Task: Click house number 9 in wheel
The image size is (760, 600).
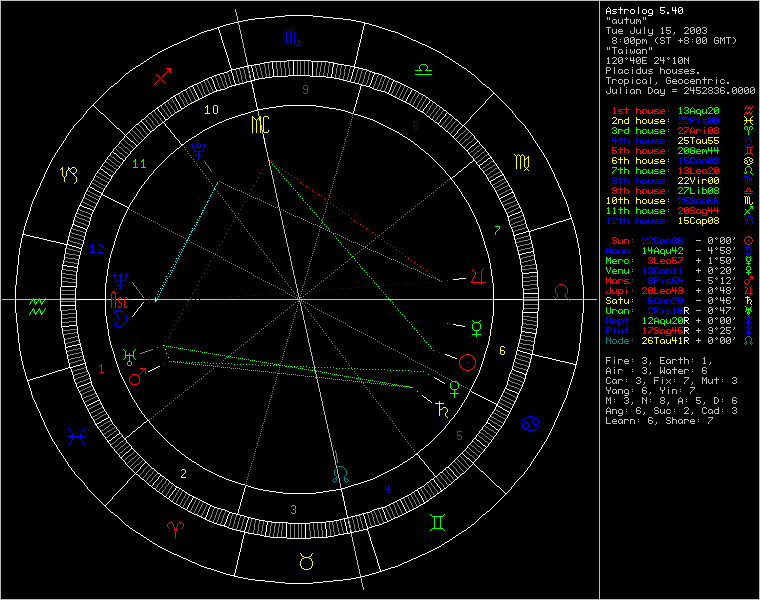Action: [305, 89]
